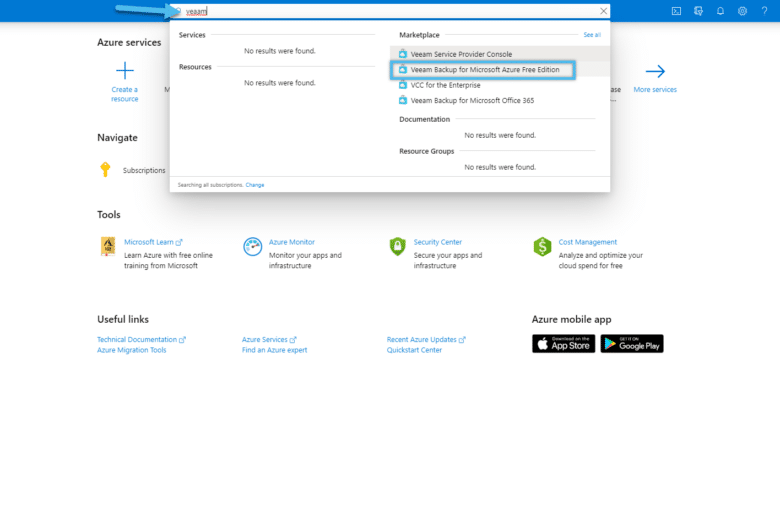Click the Google Play download badge
The height and width of the screenshot is (516, 780).
[632, 344]
